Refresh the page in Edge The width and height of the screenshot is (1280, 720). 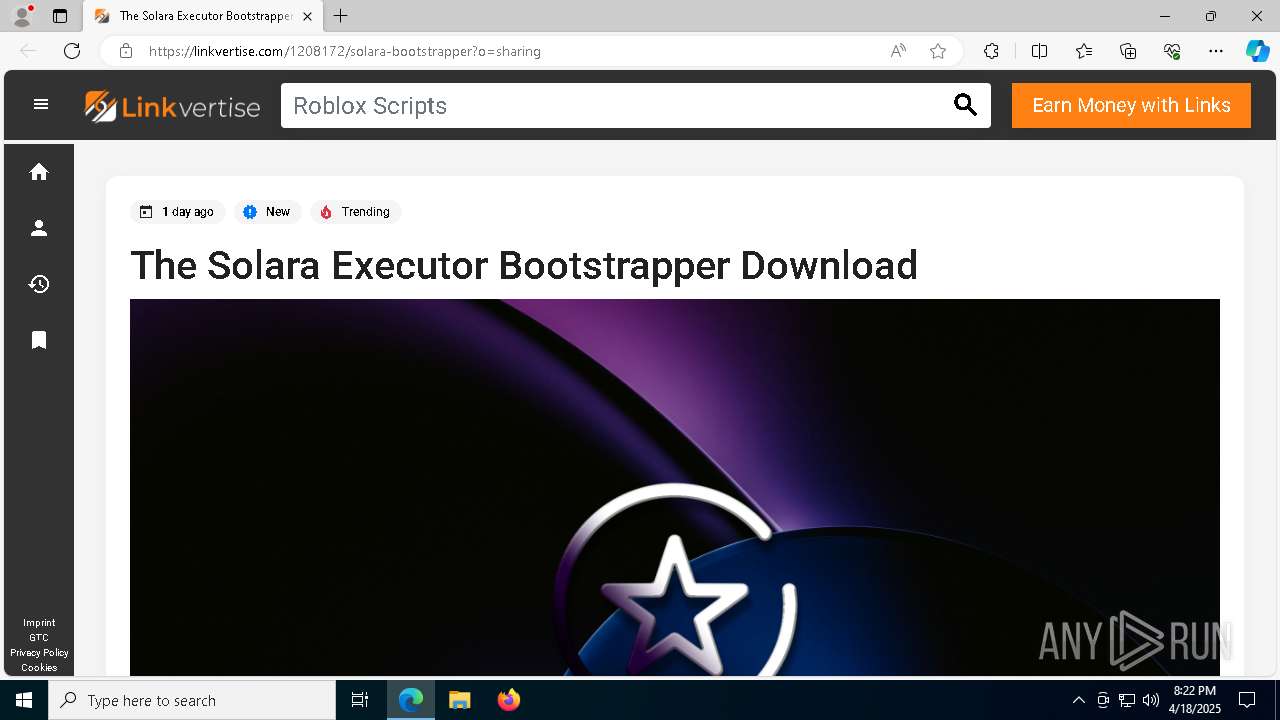[72, 51]
